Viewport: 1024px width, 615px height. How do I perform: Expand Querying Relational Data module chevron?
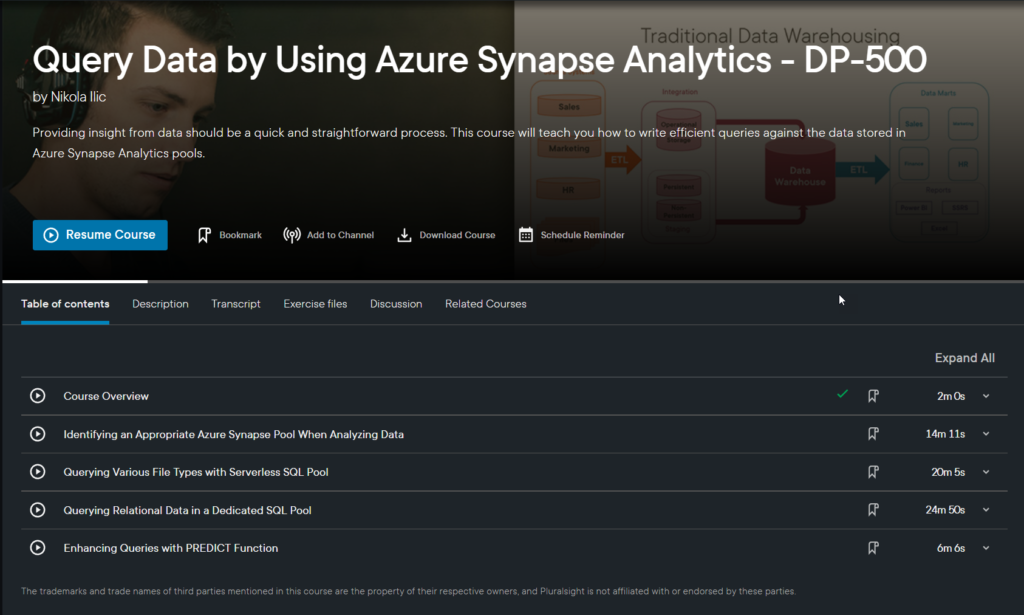pos(986,510)
